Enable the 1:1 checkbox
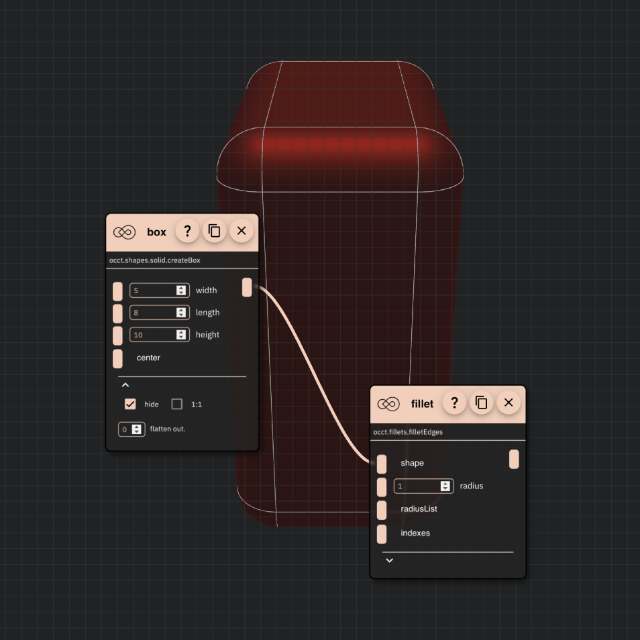The height and width of the screenshot is (640, 640). tap(177, 404)
